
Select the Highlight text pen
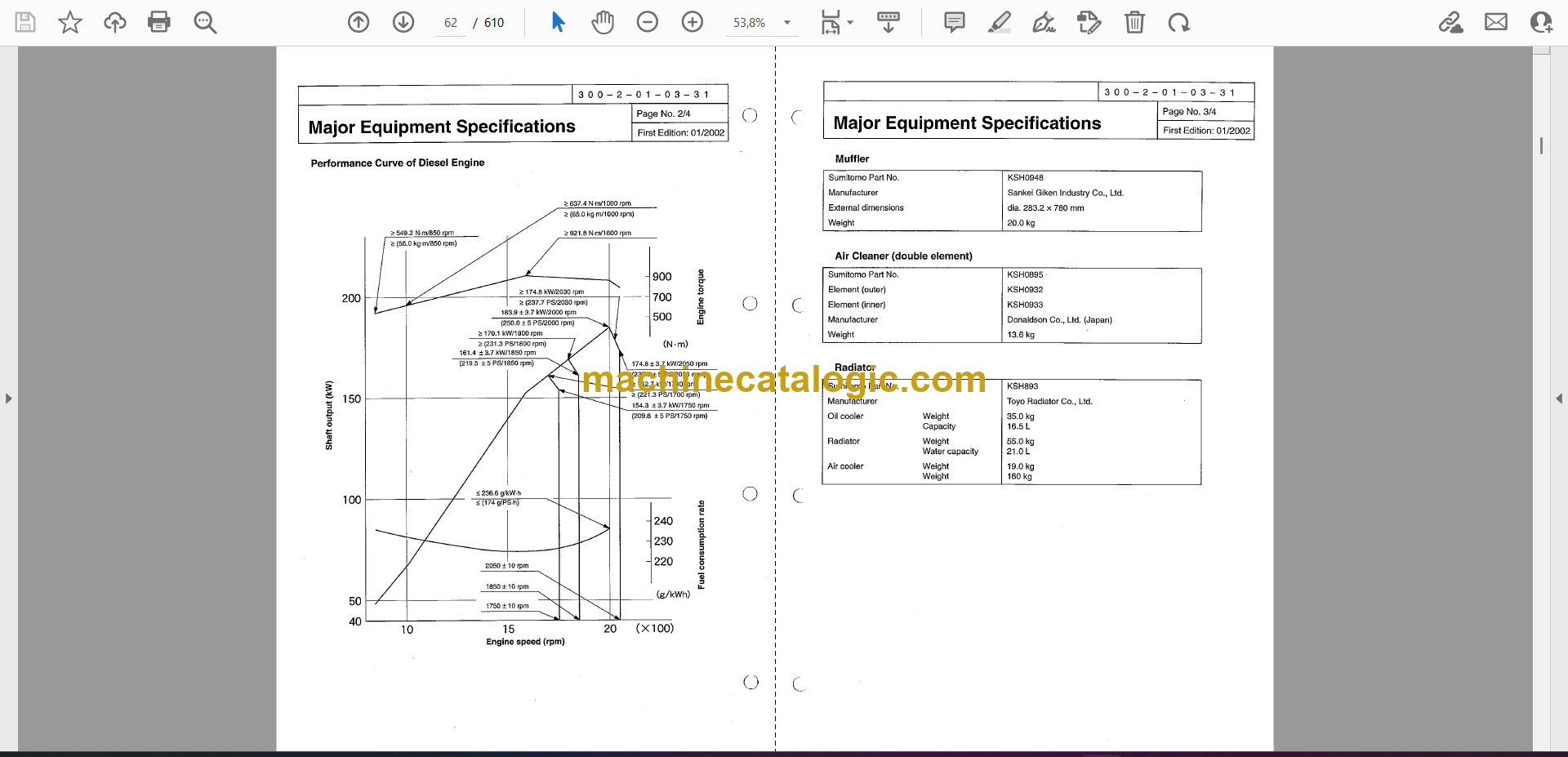999,22
